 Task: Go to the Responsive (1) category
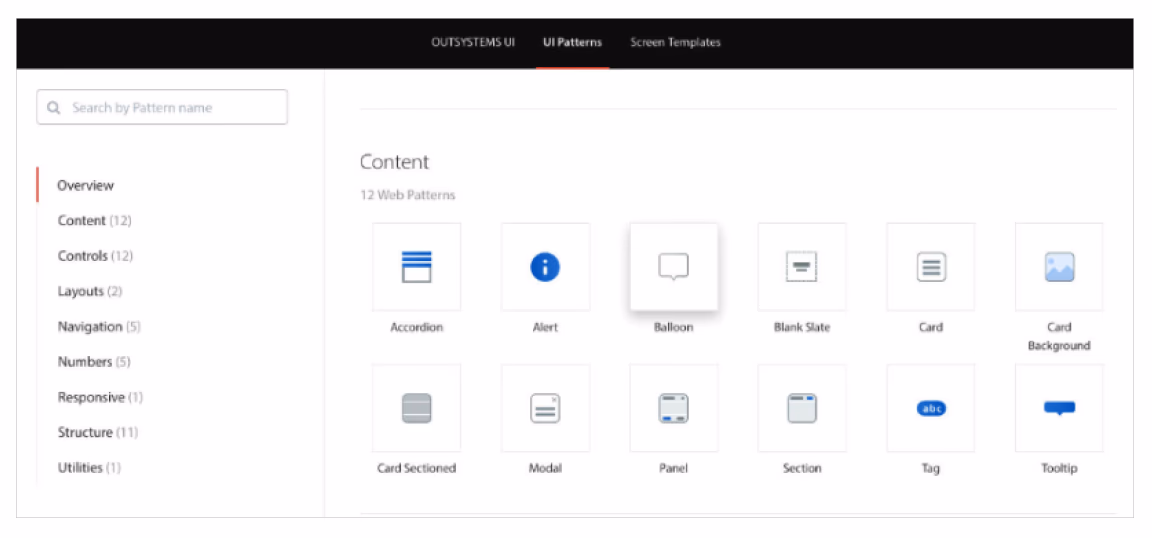101,397
